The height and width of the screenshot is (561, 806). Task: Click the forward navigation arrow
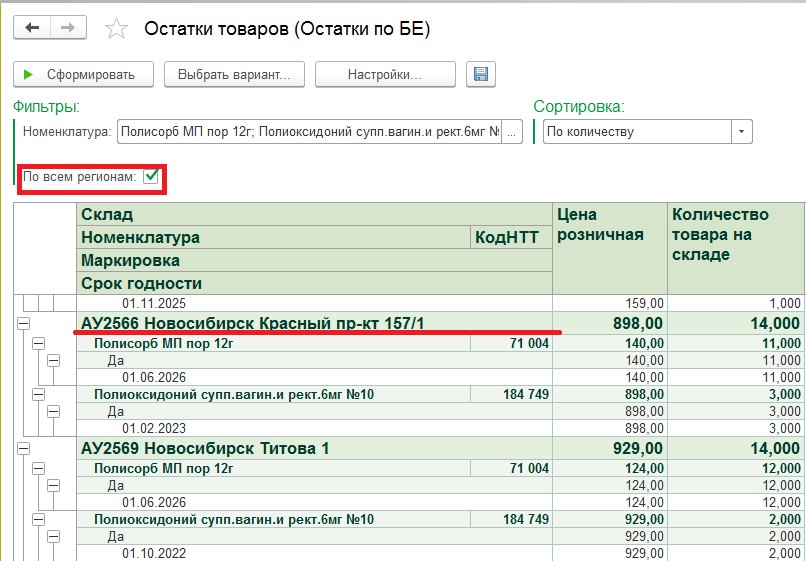(x=70, y=28)
